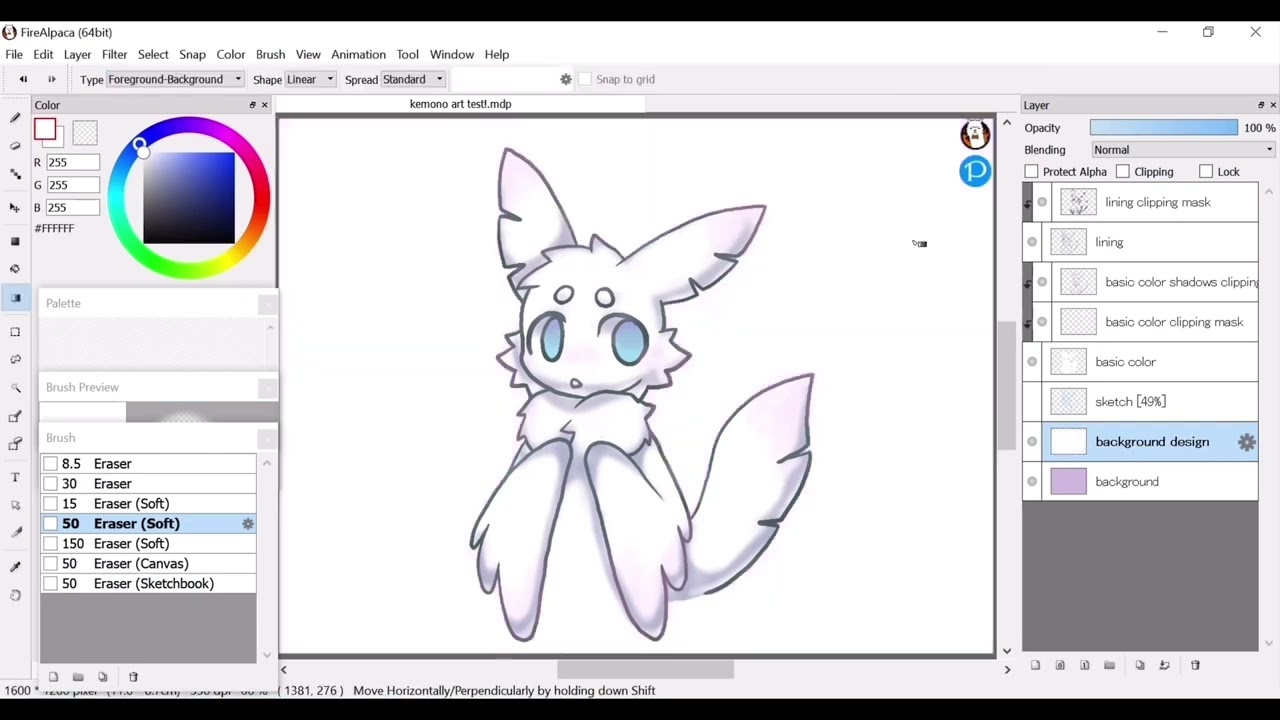
Task: Select the 150 Eraser (Soft) brush
Action: pos(148,544)
